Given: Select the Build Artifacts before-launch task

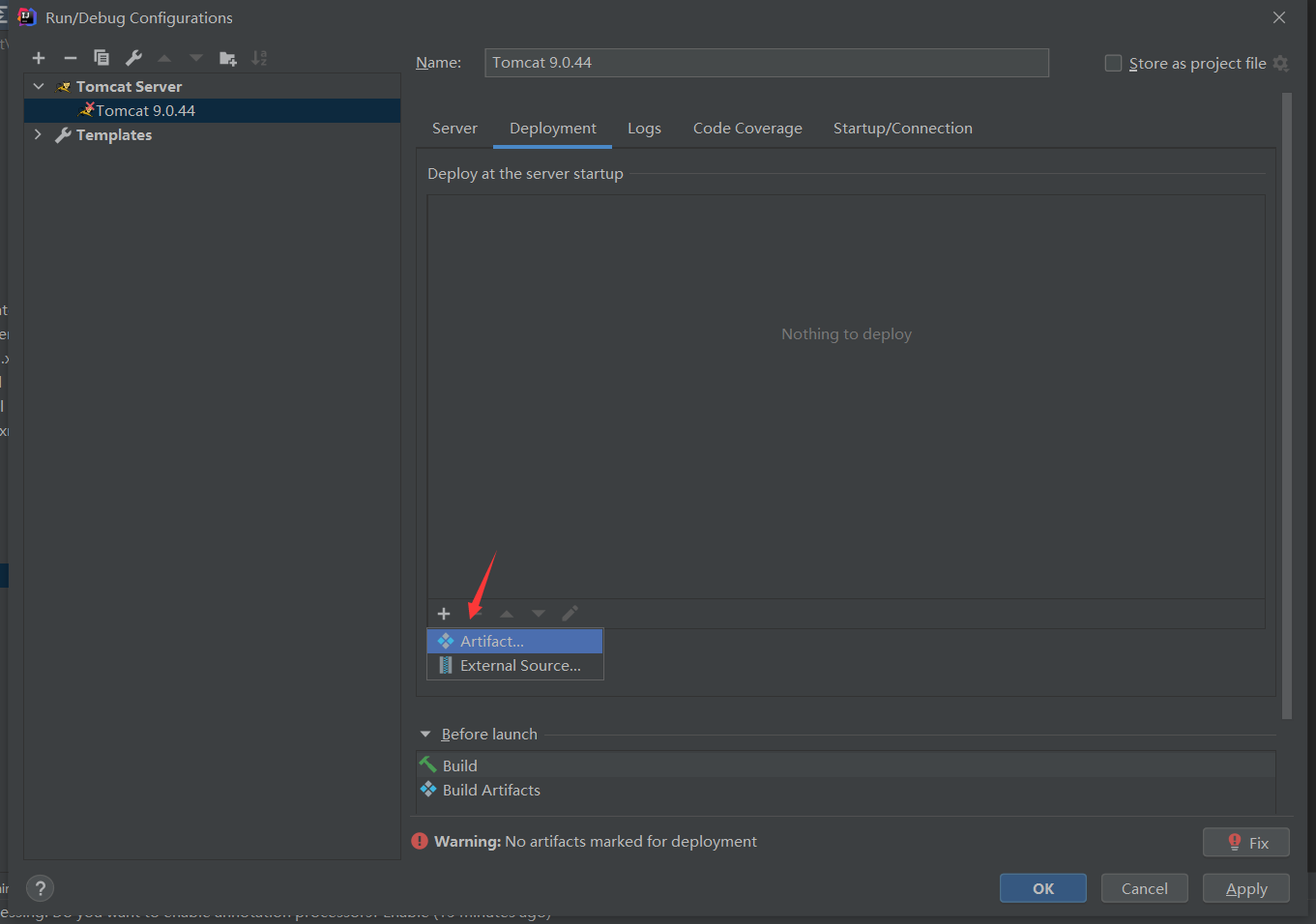Looking at the screenshot, I should click(x=846, y=790).
